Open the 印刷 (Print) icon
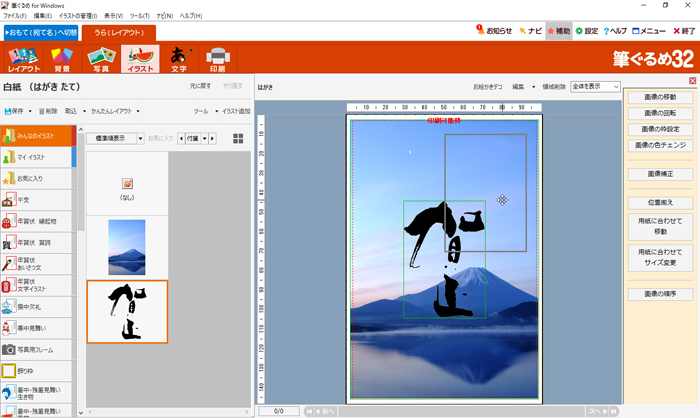This screenshot has height=418, width=700. click(x=218, y=59)
